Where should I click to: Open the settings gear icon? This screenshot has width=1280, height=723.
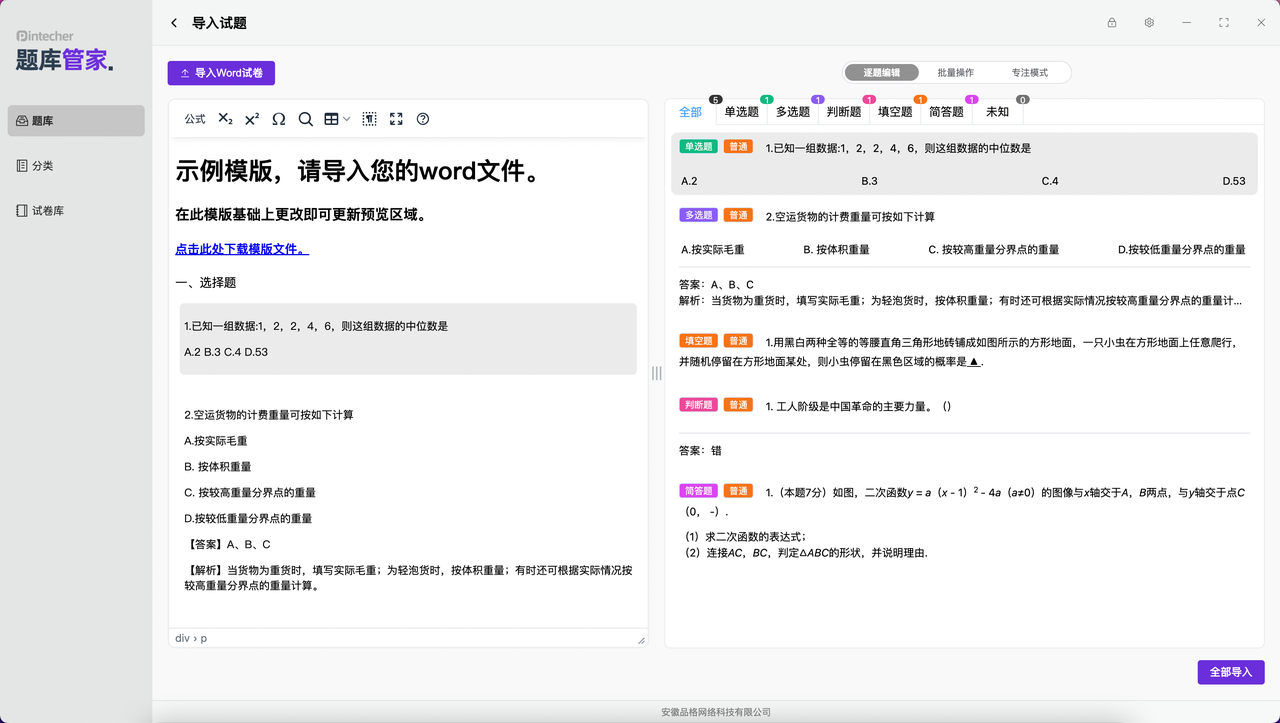(x=1149, y=23)
